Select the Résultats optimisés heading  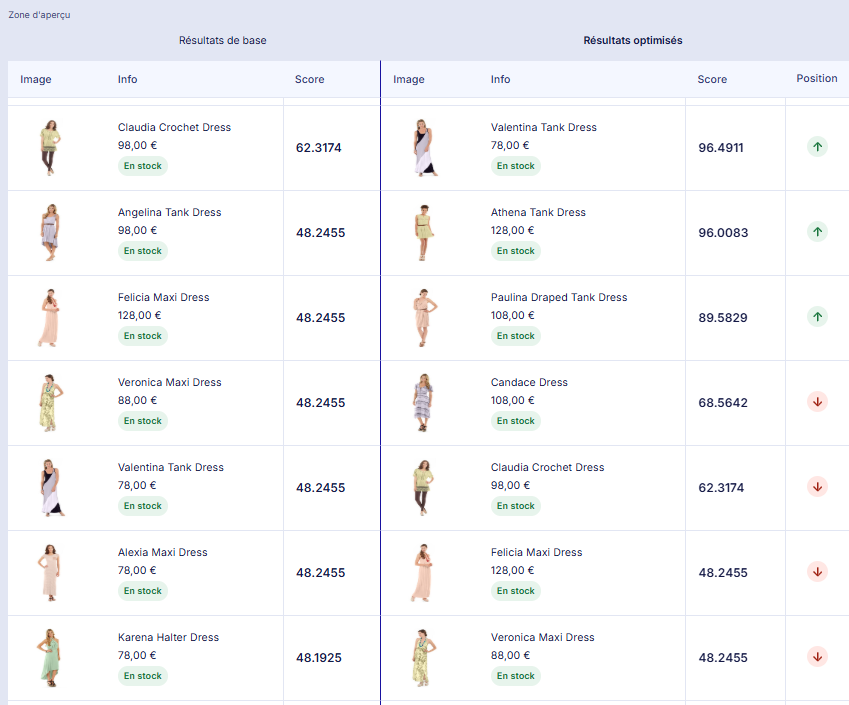pos(633,41)
